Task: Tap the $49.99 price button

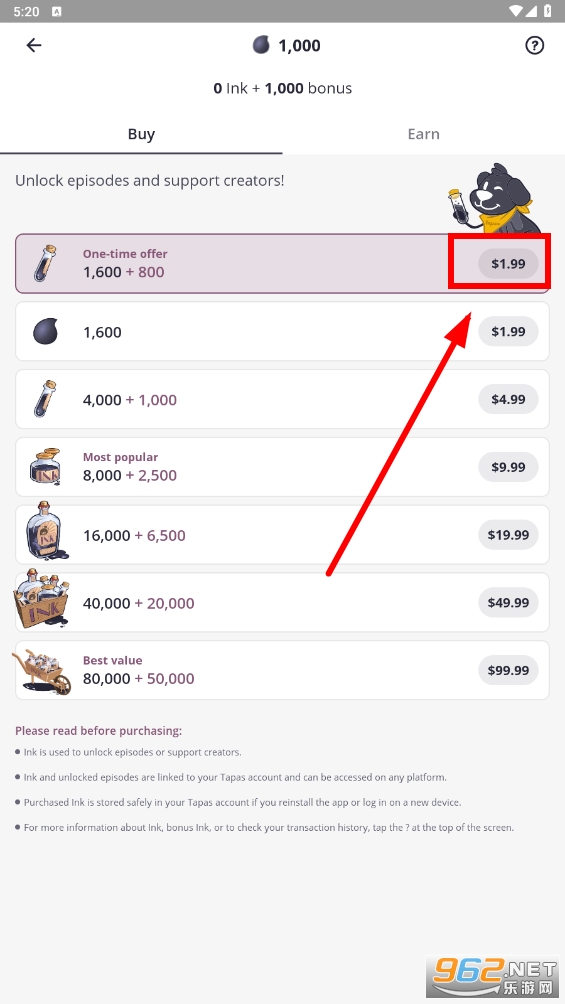Action: pyautogui.click(x=508, y=603)
